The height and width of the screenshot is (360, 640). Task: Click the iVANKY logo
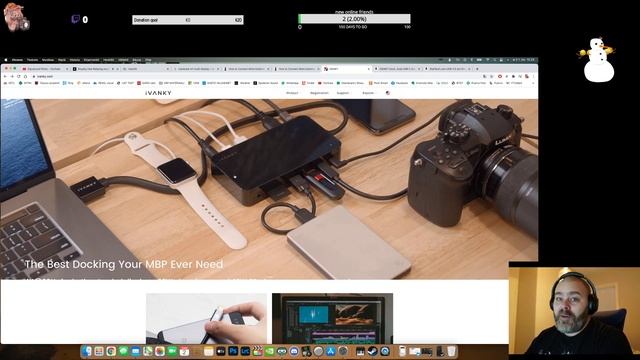pos(158,93)
